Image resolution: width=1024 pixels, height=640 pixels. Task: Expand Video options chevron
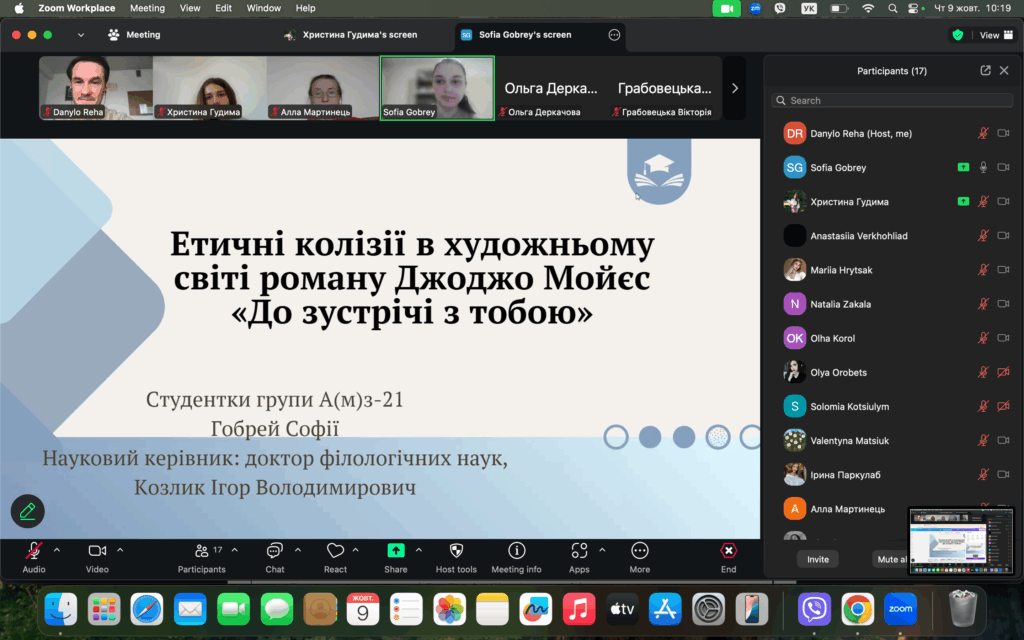click(x=120, y=550)
